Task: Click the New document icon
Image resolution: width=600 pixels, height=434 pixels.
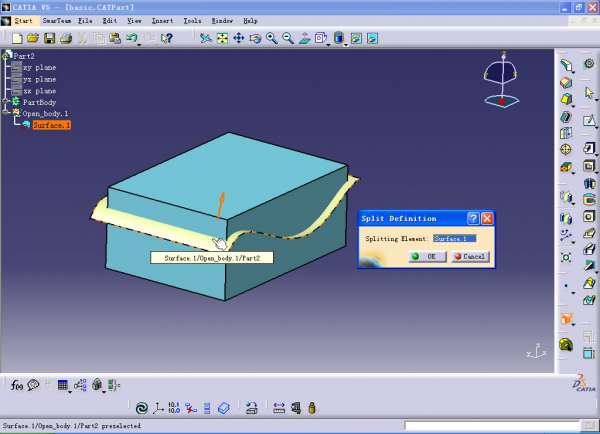Action: coord(18,39)
